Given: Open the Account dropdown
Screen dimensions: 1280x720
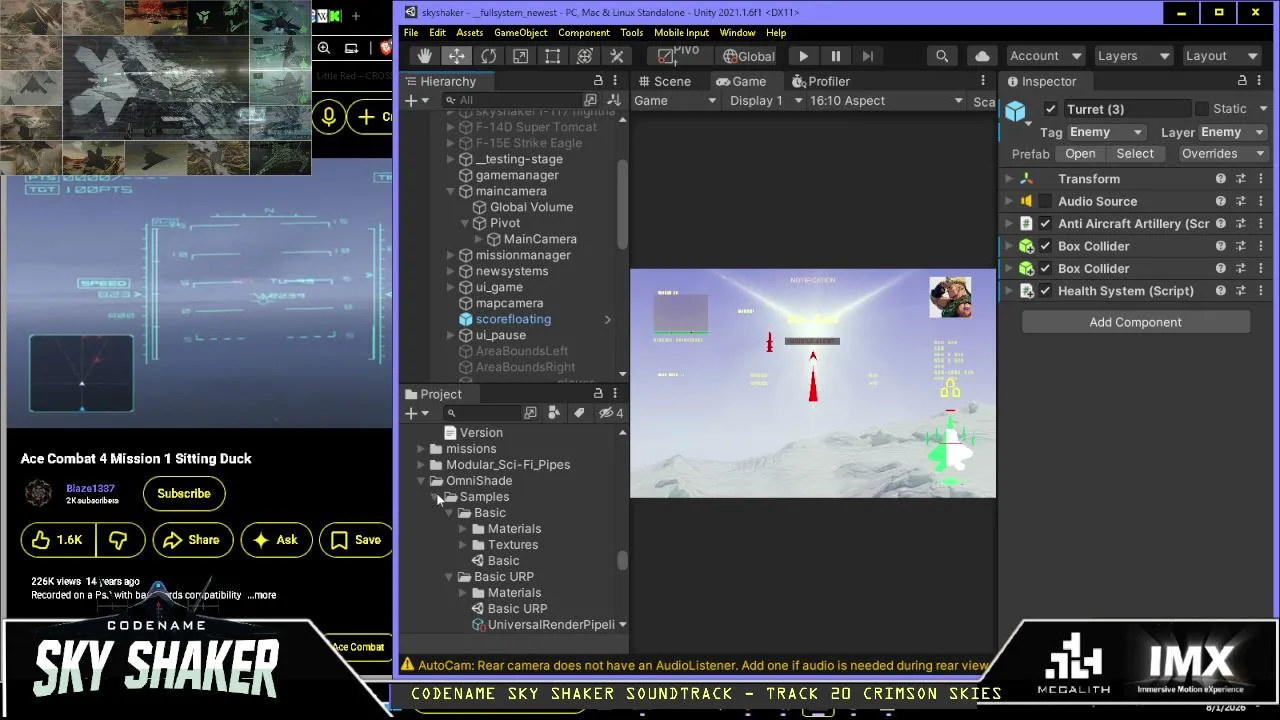Looking at the screenshot, I should click(x=1044, y=57).
